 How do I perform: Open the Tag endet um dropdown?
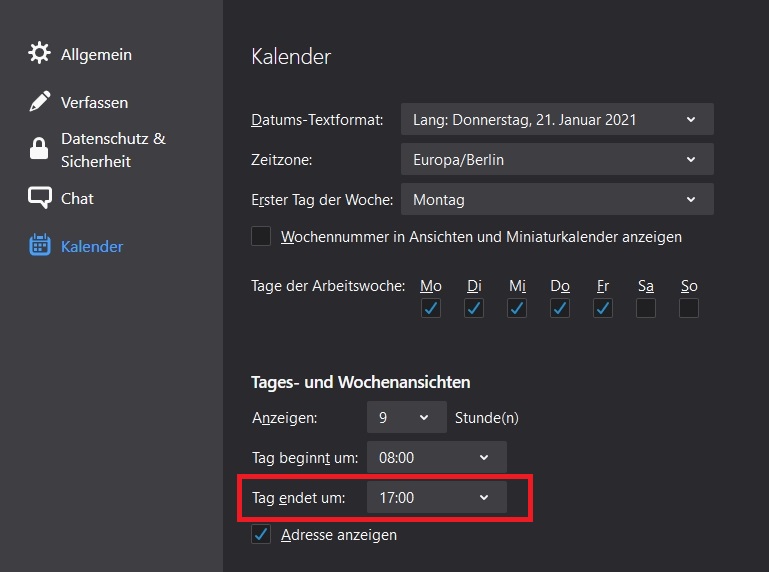click(436, 497)
